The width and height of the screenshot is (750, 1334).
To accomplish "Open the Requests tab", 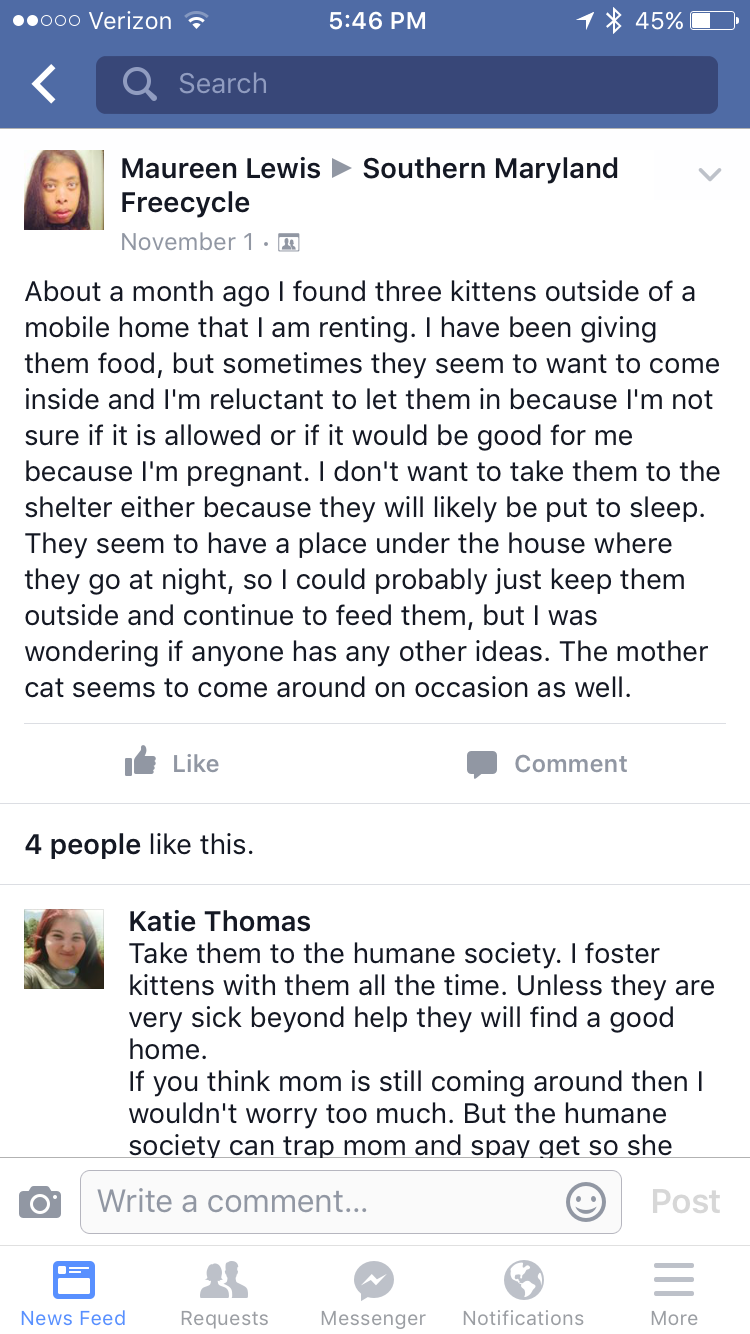I will 224,1290.
